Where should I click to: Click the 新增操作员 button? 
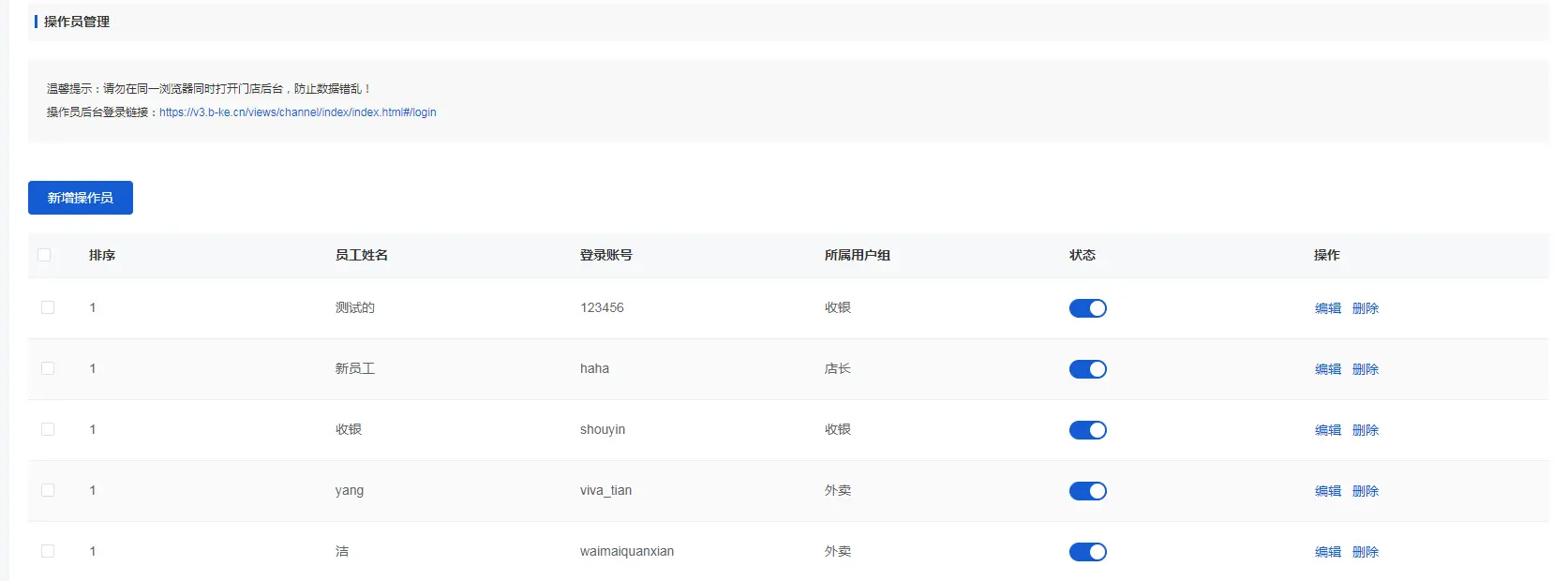81,198
